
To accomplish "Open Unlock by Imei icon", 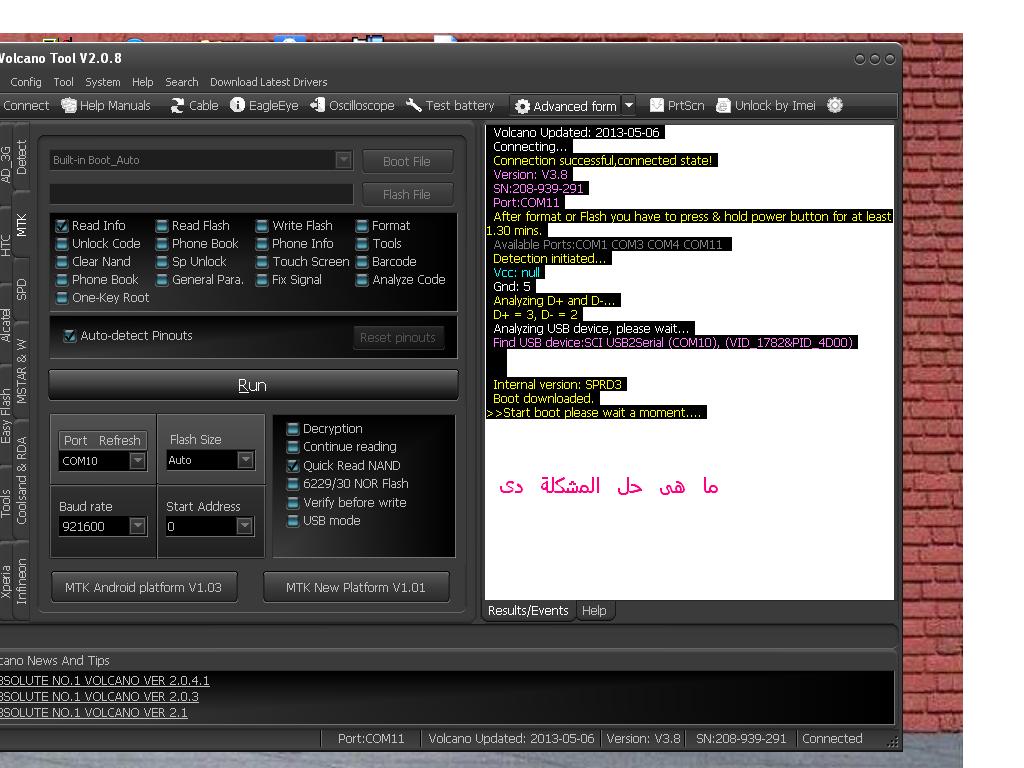I will point(723,105).
